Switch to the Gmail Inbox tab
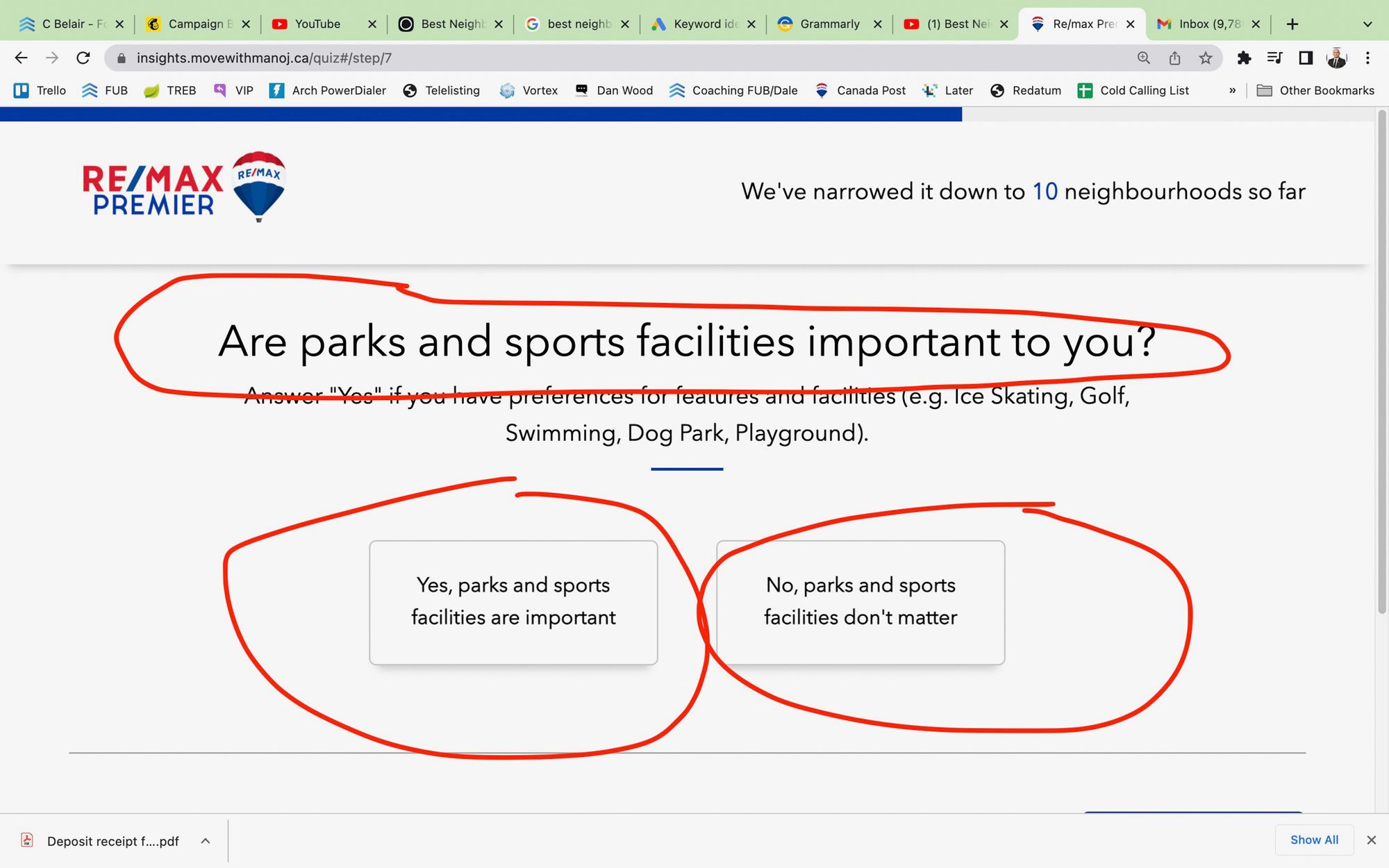 [x=1208, y=24]
